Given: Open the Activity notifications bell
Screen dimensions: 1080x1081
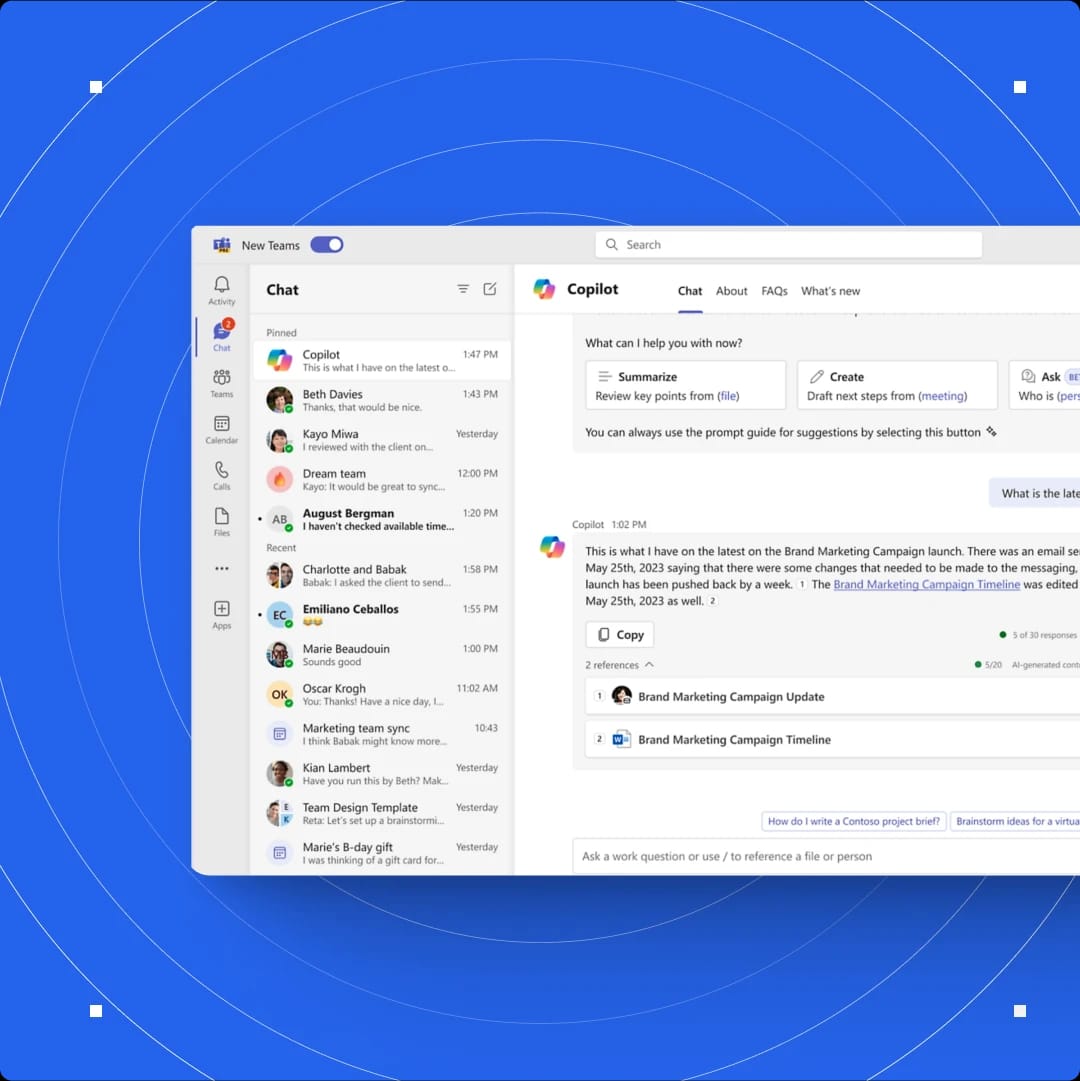Looking at the screenshot, I should [220, 289].
